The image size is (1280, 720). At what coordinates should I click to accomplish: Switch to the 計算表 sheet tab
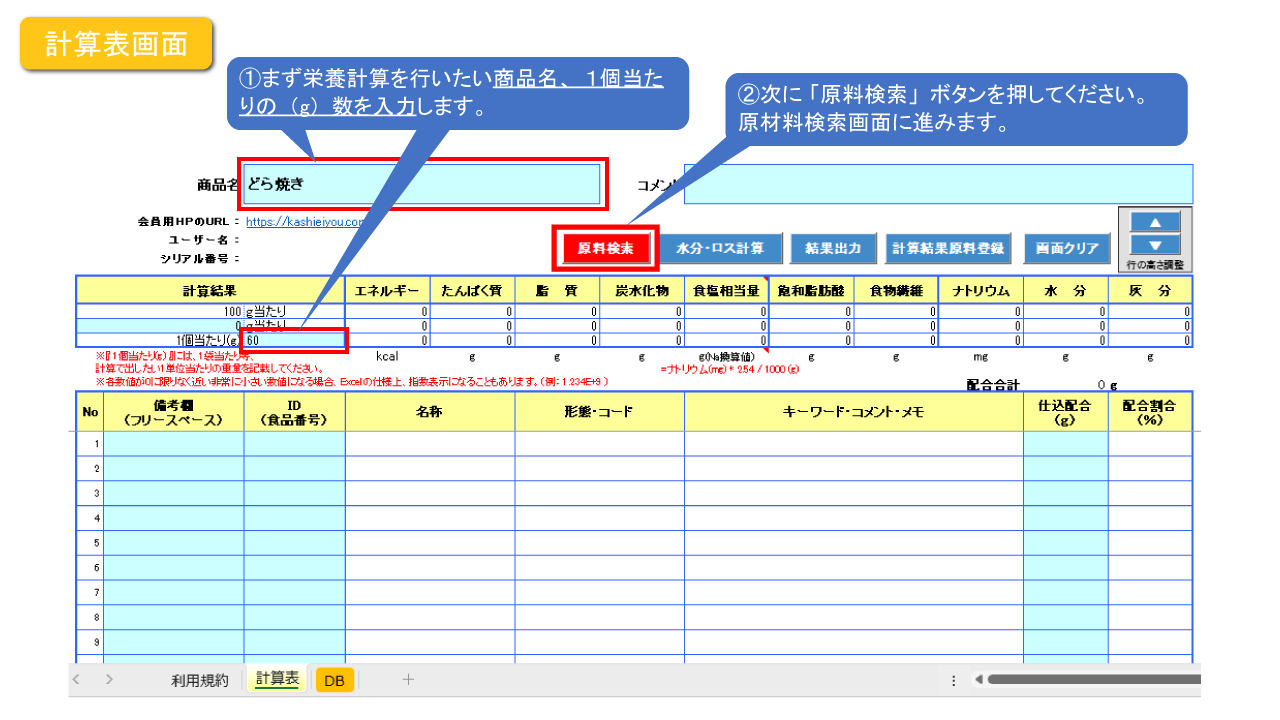277,679
